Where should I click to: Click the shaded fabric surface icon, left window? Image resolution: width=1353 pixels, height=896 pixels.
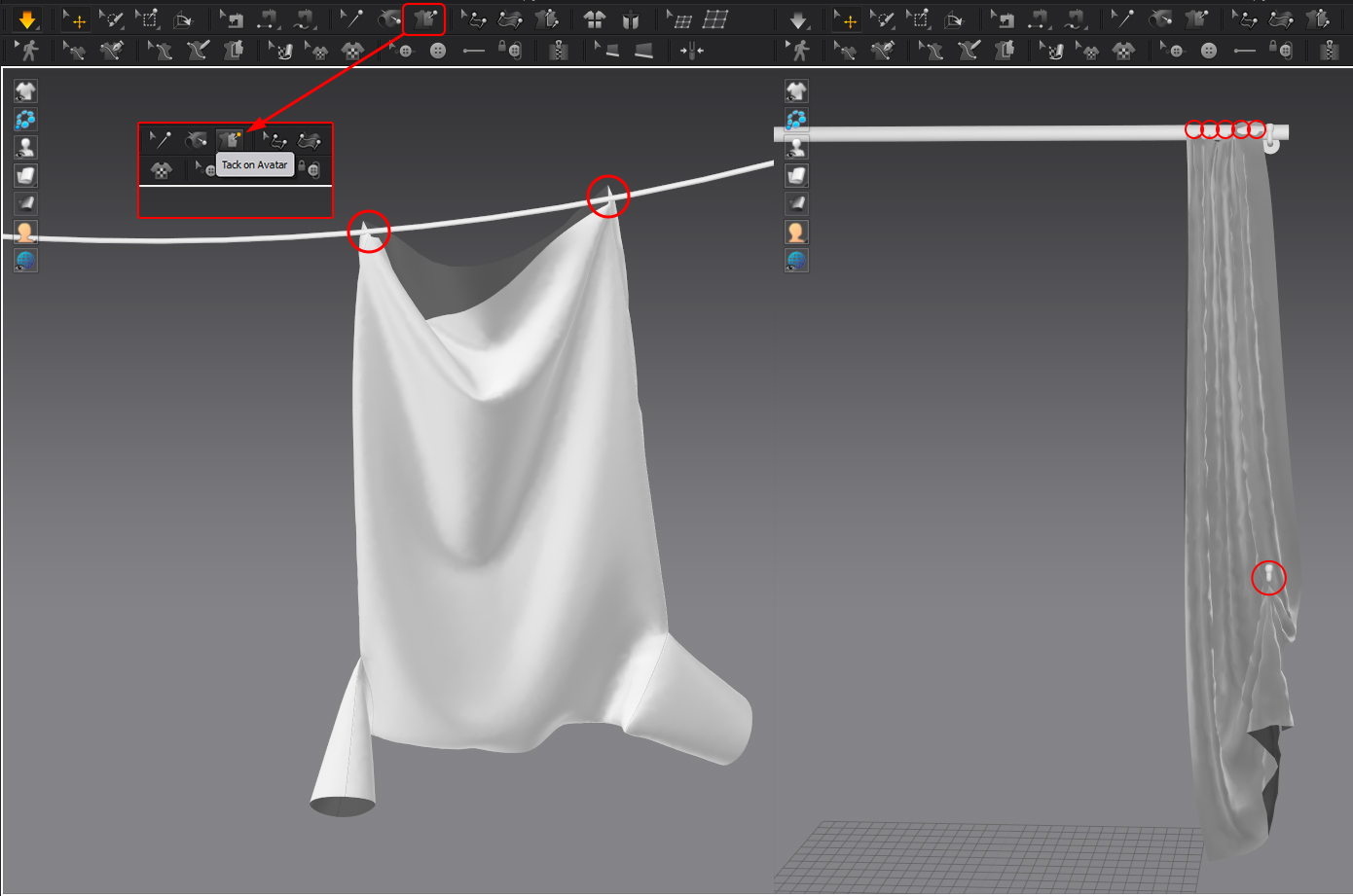click(x=25, y=204)
